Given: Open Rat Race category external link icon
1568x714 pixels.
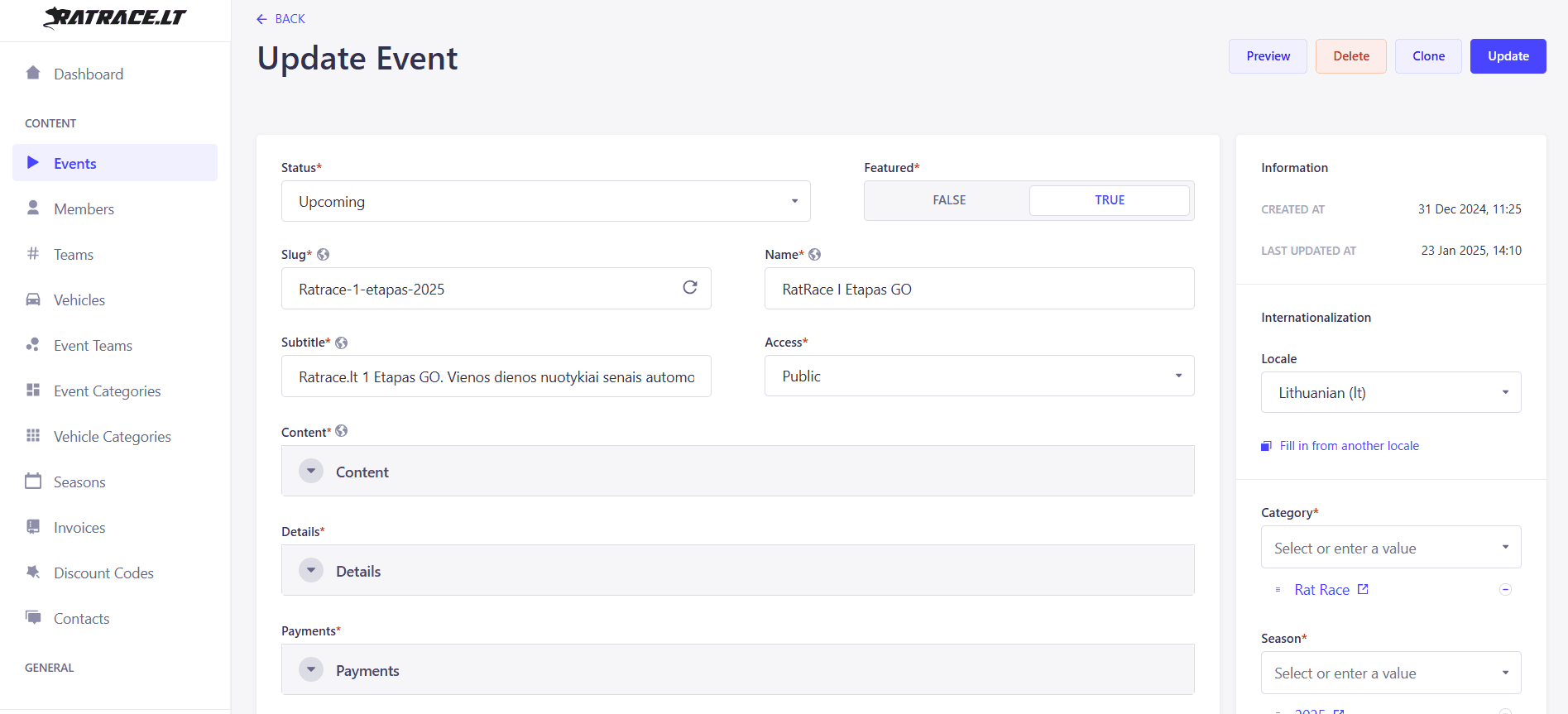Looking at the screenshot, I should coord(1363,589).
